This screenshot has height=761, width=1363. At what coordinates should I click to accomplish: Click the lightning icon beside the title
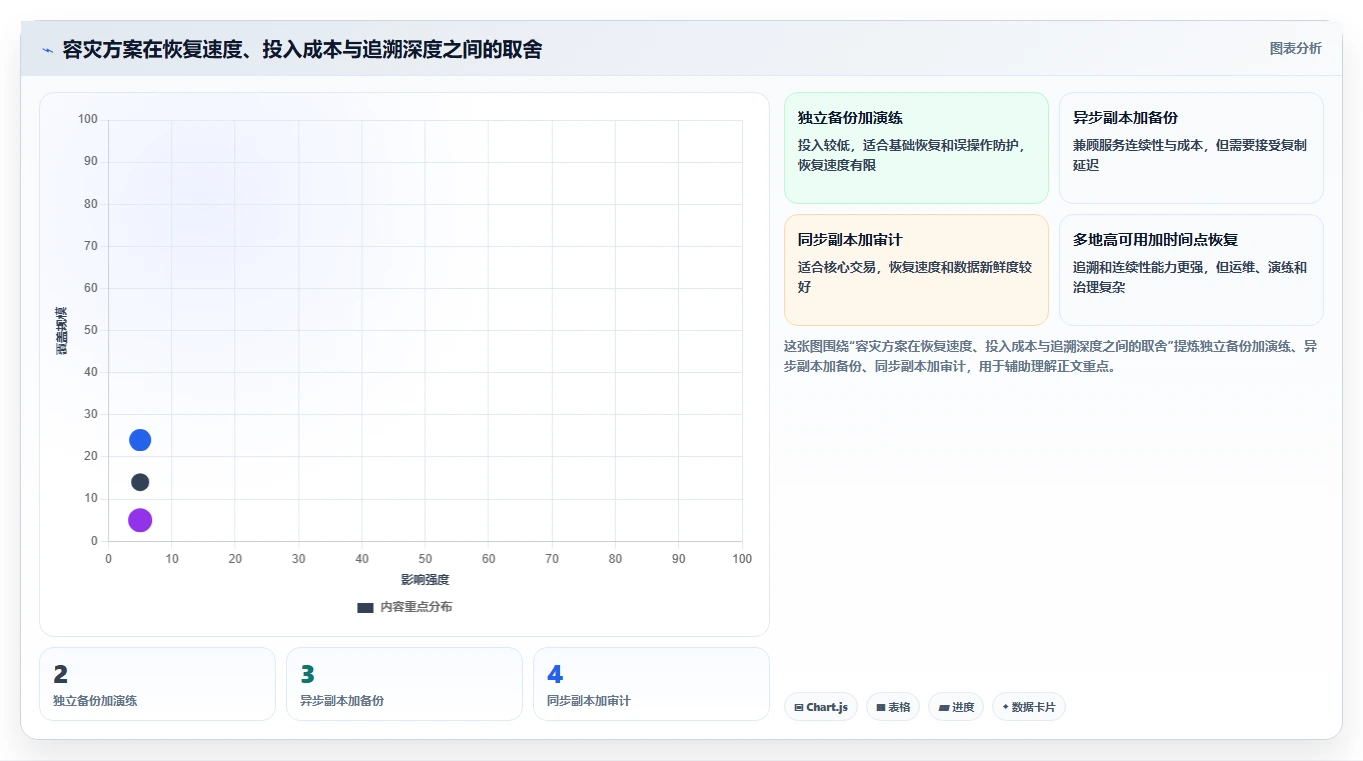pyautogui.click(x=47, y=50)
